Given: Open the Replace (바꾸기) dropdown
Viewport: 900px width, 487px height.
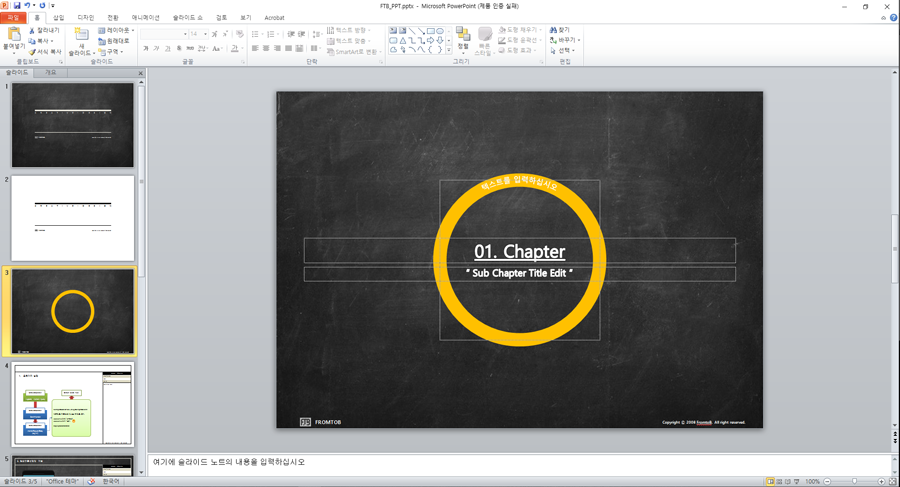Looking at the screenshot, I should (x=566, y=40).
